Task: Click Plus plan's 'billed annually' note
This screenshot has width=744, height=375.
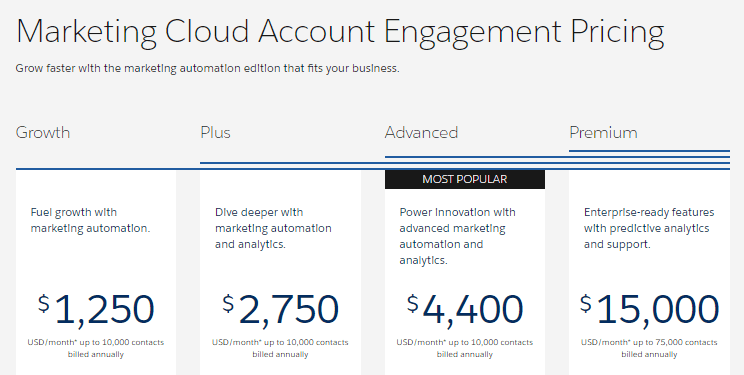Action: pos(280,354)
